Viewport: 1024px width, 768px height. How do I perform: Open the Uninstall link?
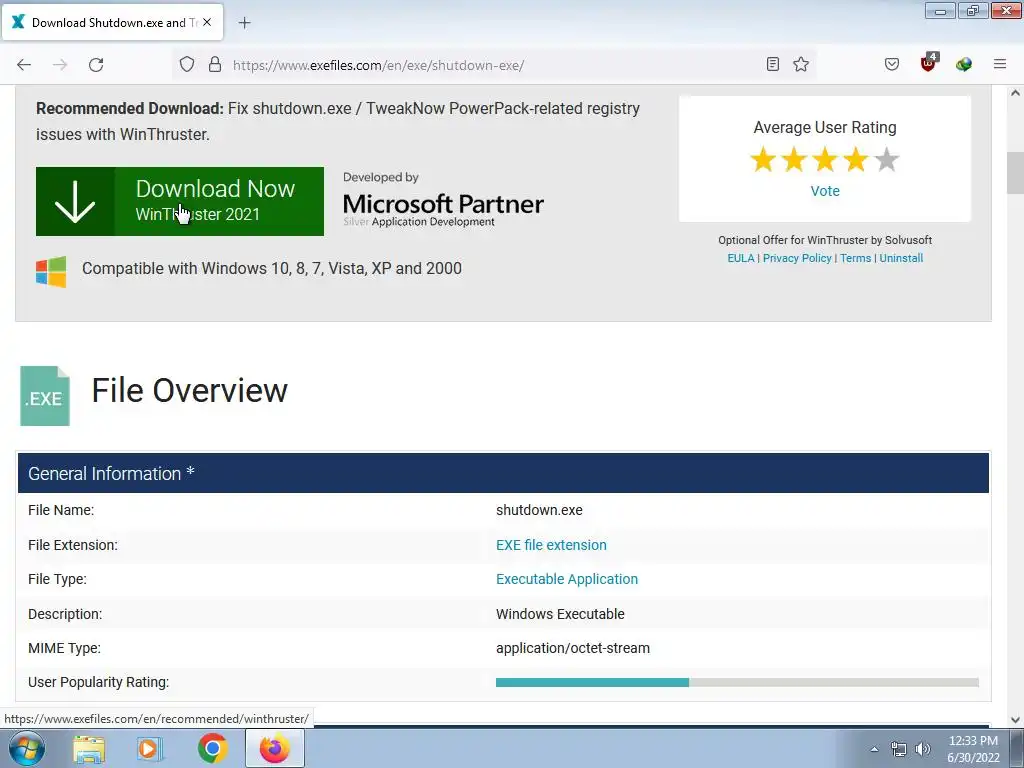[901, 258]
